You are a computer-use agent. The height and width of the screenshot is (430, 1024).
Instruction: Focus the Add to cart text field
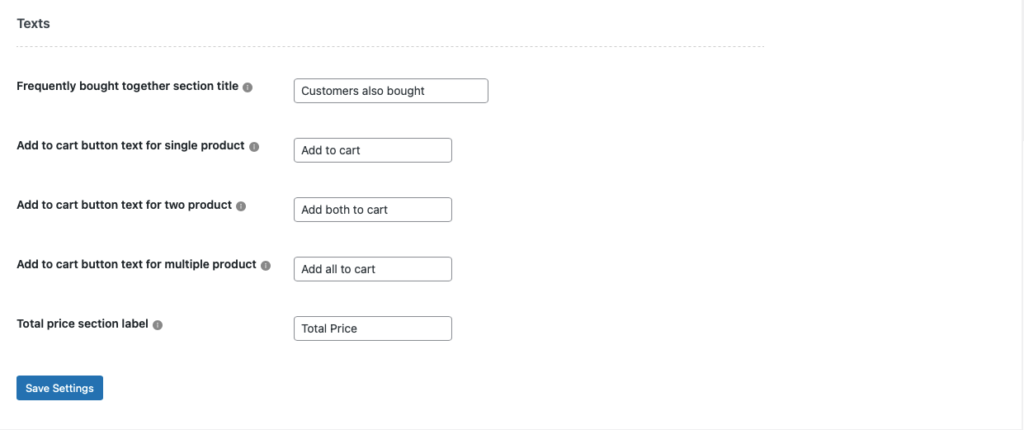point(372,150)
